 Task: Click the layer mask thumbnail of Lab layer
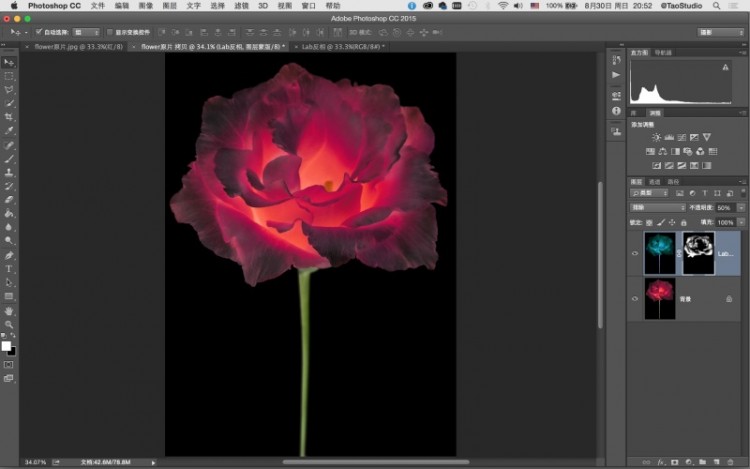[x=697, y=253]
